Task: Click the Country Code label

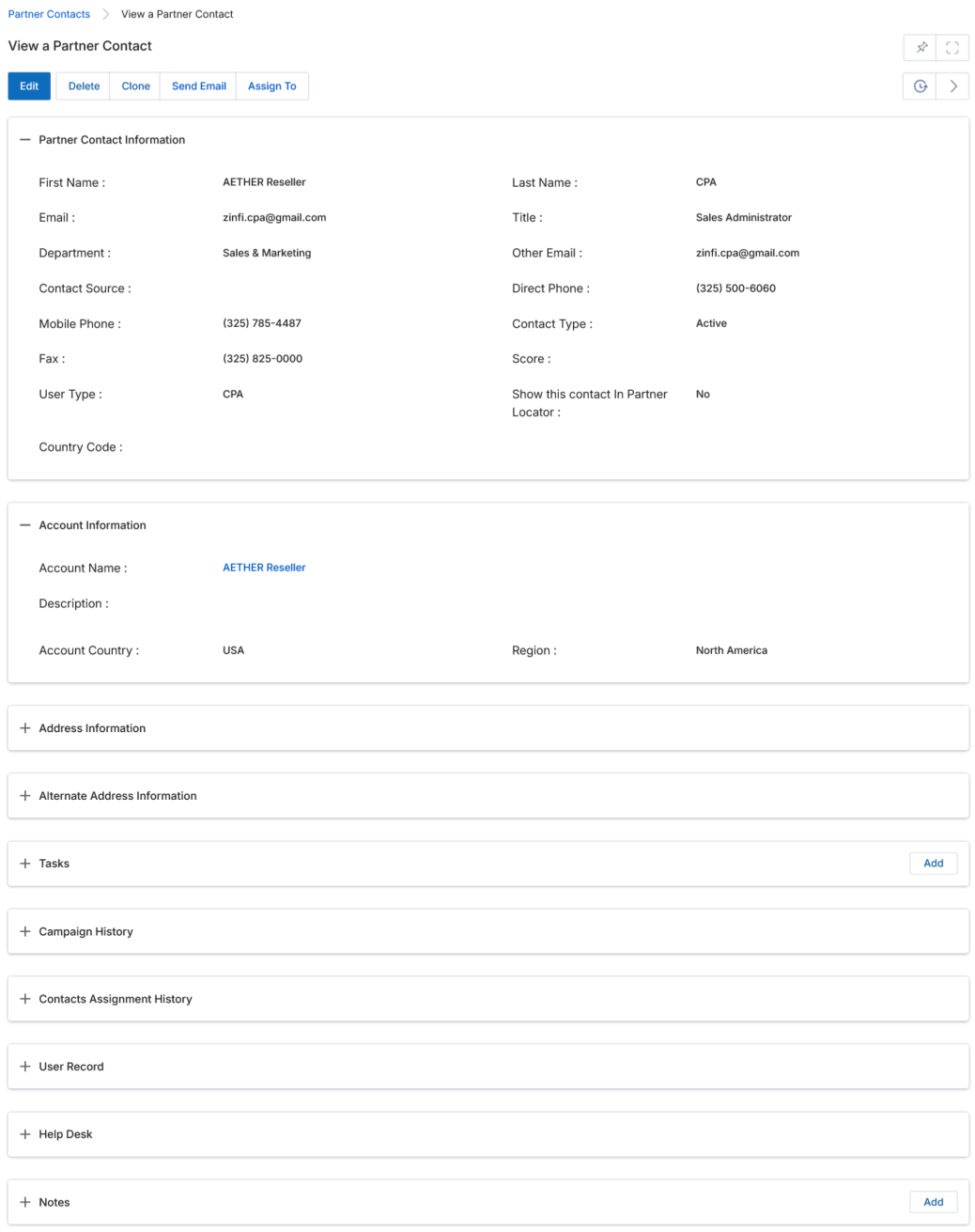Action: tap(81, 447)
